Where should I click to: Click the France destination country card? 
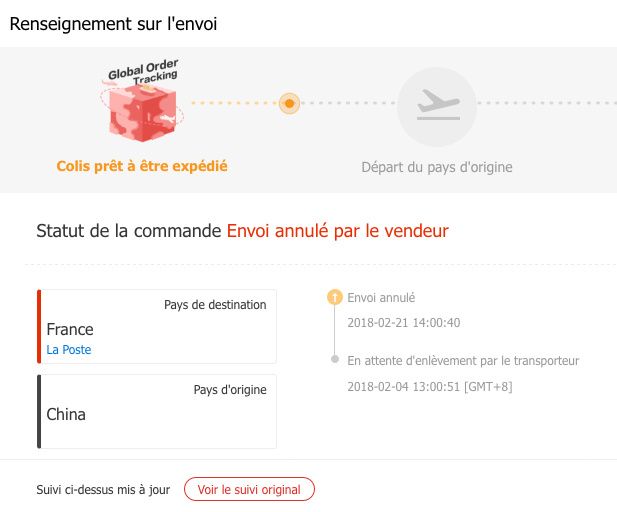(x=157, y=328)
